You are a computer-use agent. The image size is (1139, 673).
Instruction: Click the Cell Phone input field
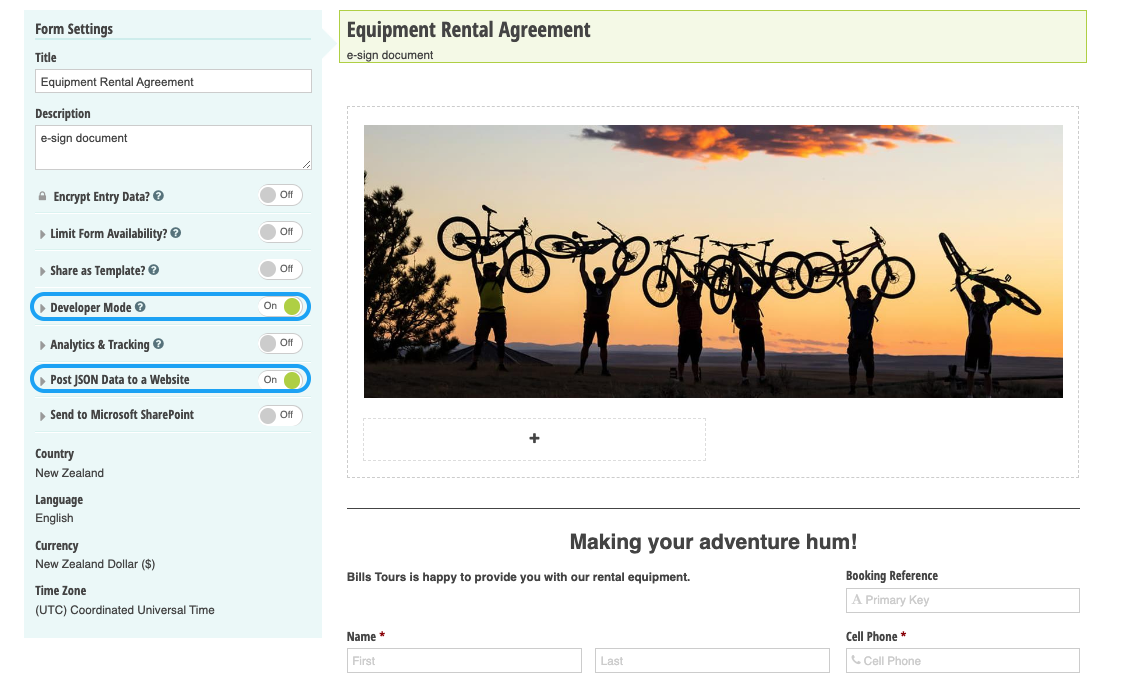(962, 661)
